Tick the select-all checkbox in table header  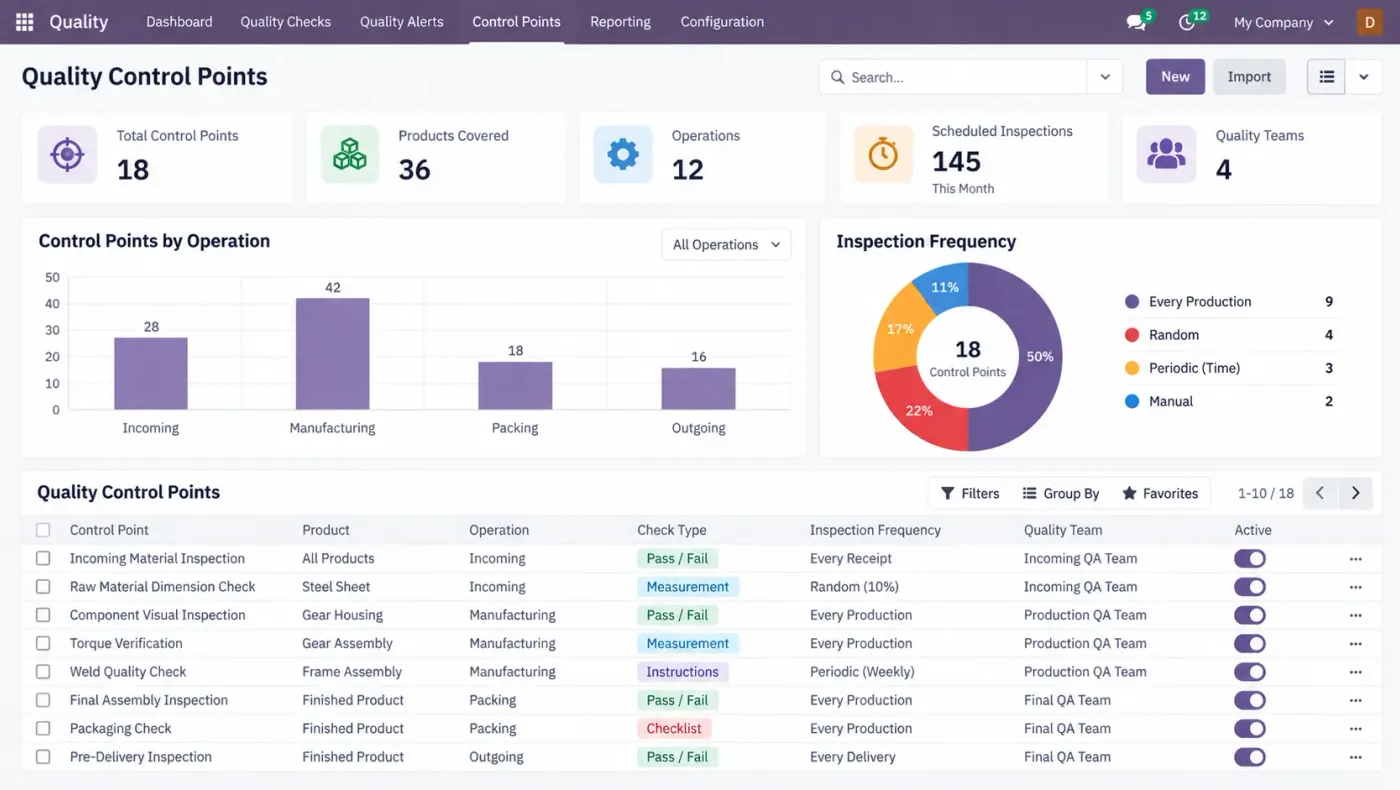(x=43, y=530)
